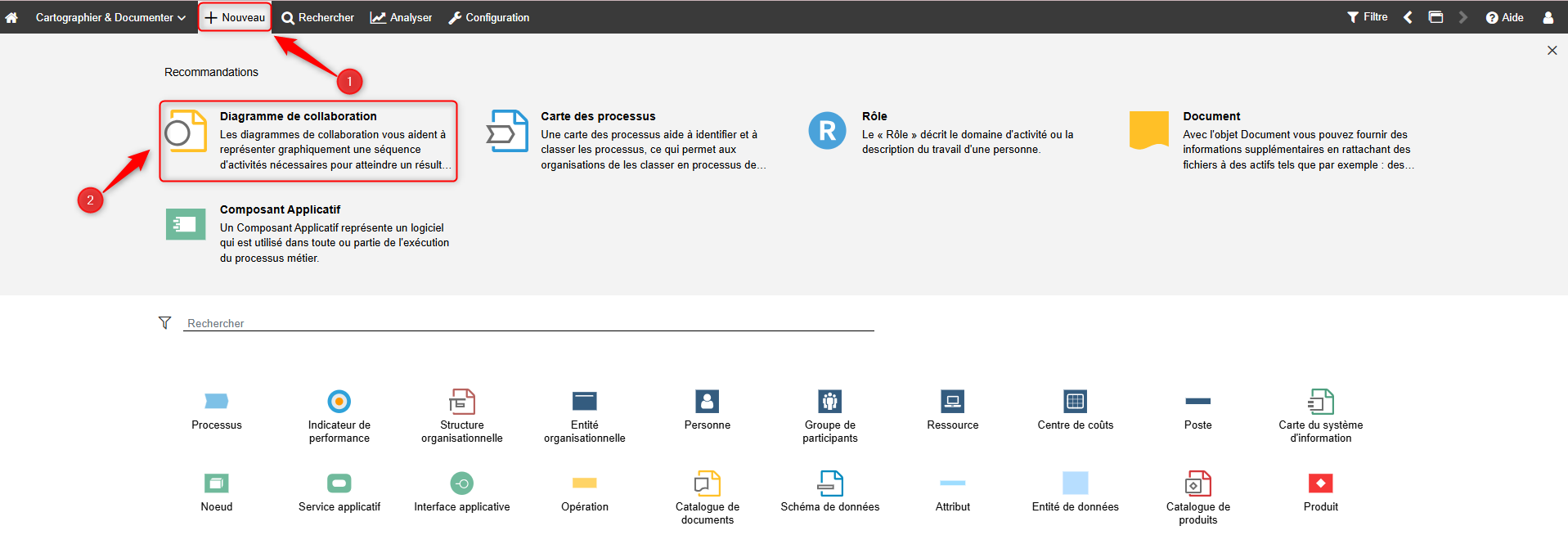Click the Rechercher filter input field
This screenshot has width=1568, height=535.
(528, 323)
